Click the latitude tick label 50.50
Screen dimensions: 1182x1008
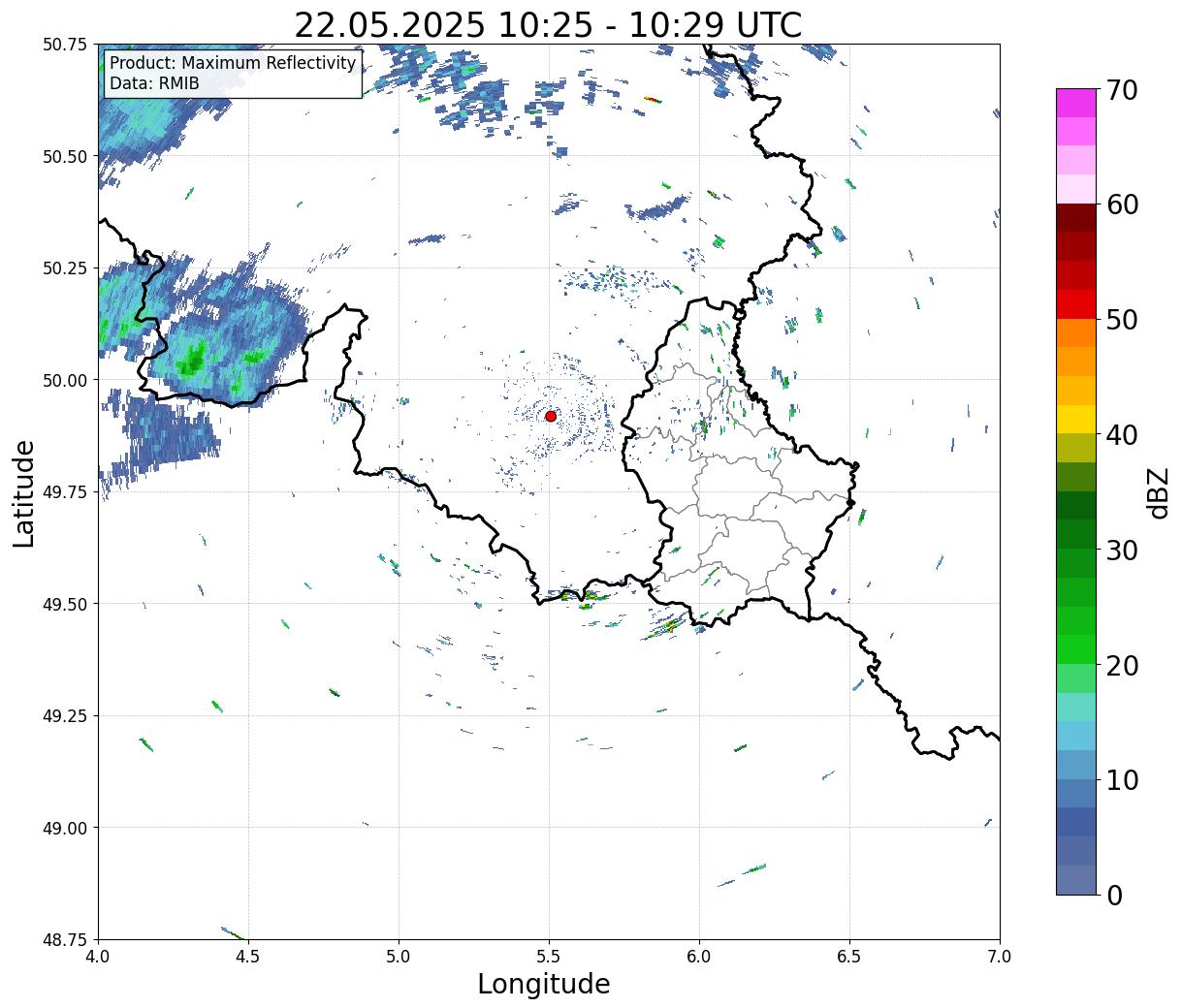65,156
